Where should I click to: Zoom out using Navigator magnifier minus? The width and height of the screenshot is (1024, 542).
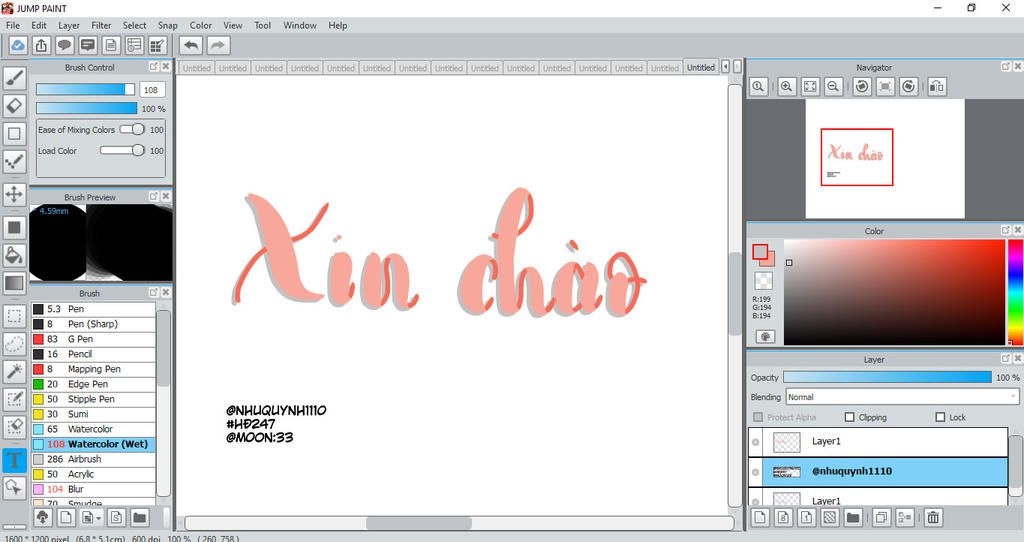(x=833, y=86)
